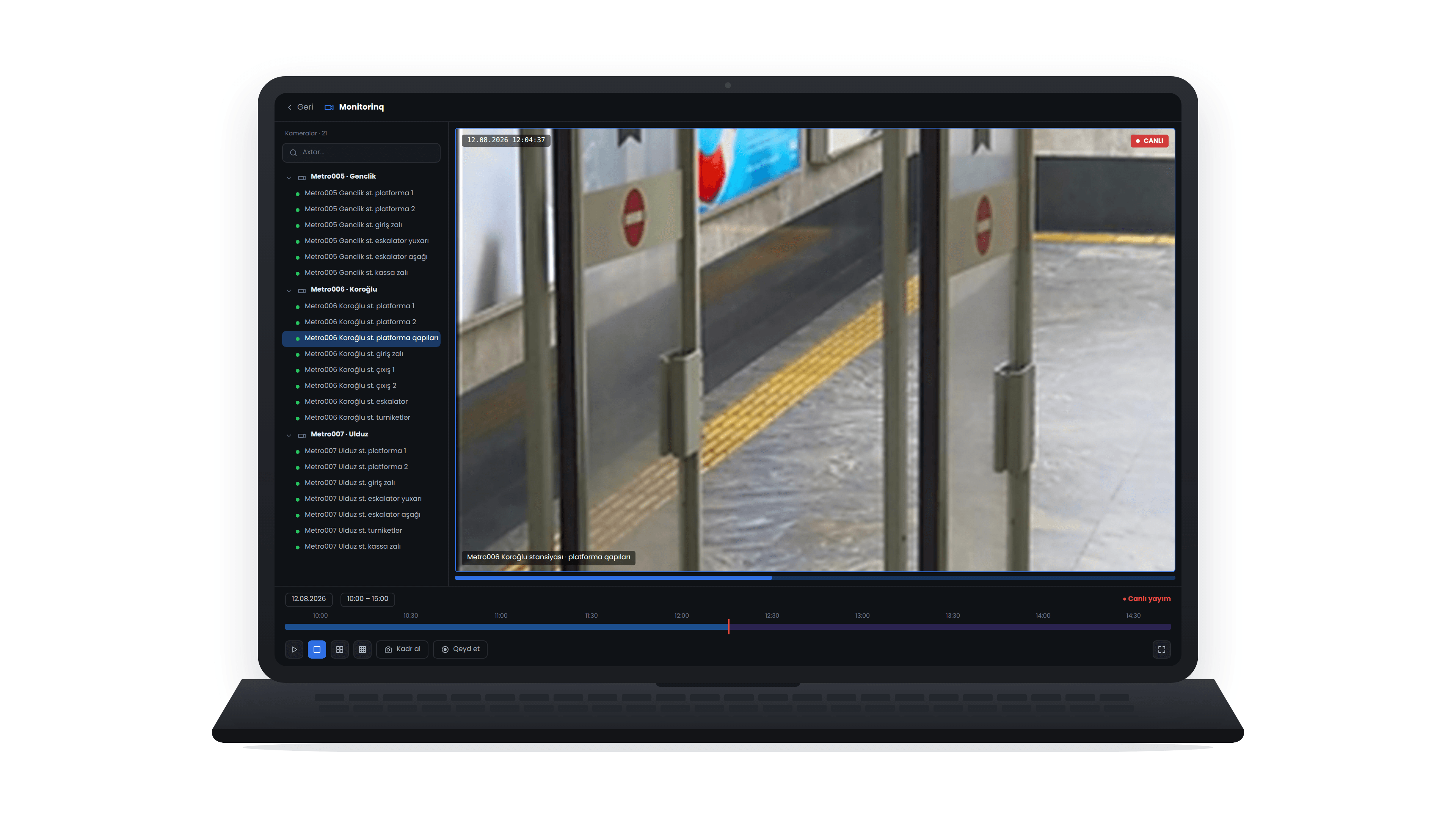1456x819 pixels.
Task: Click the video progress bar under the feed
Action: click(x=814, y=577)
